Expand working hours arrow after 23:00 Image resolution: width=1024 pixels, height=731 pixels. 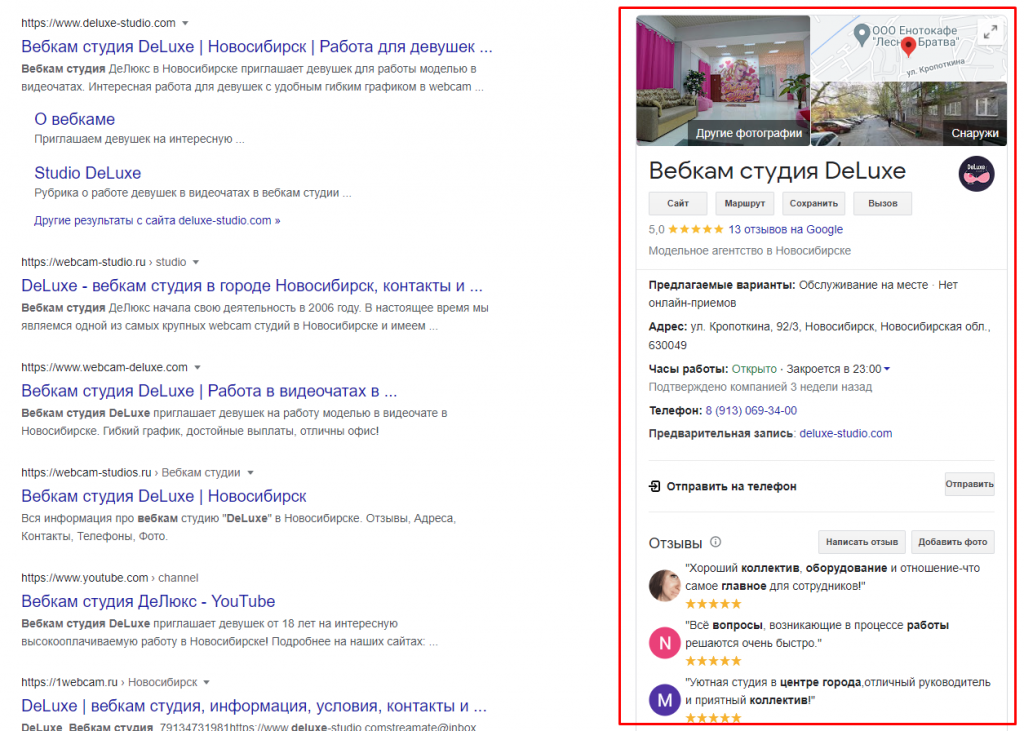tap(887, 369)
